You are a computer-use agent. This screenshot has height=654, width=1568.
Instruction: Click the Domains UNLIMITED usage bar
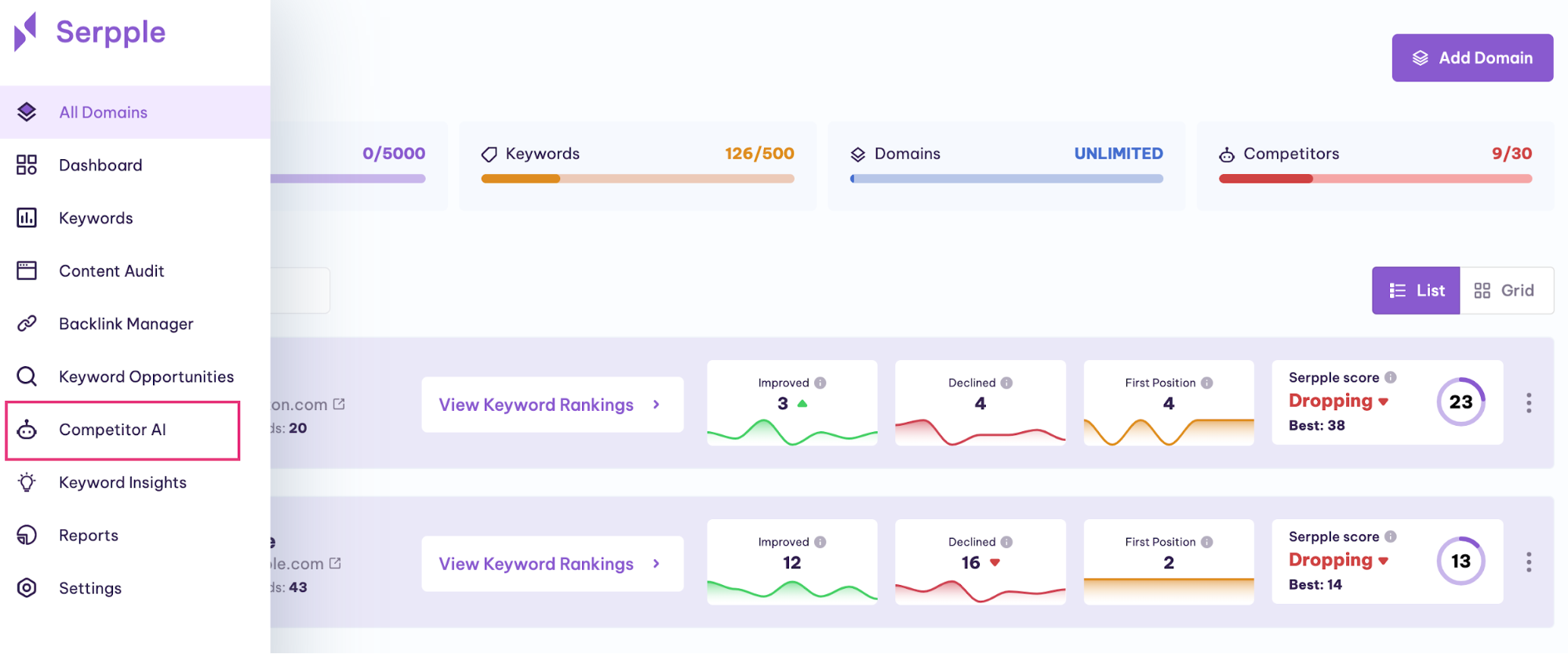[x=1006, y=179]
